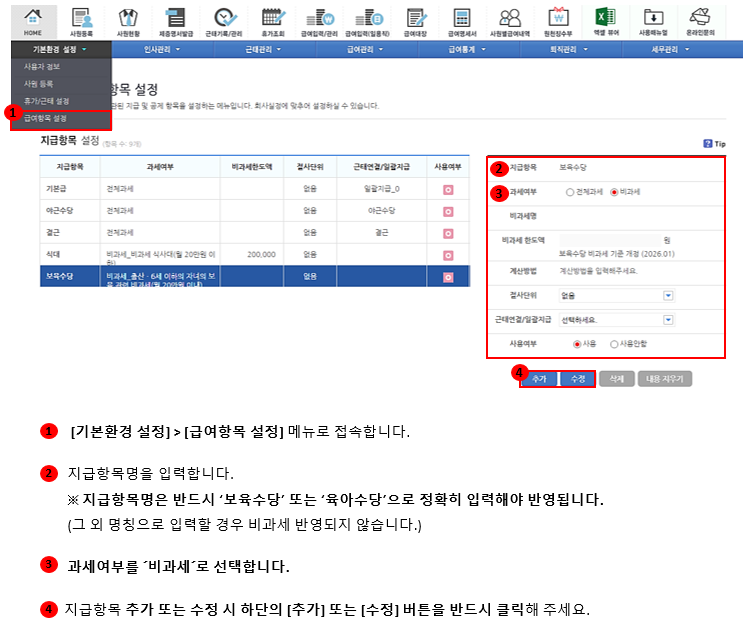Open the 휴가조회 calendar icon
The height and width of the screenshot is (635, 753).
point(272,20)
